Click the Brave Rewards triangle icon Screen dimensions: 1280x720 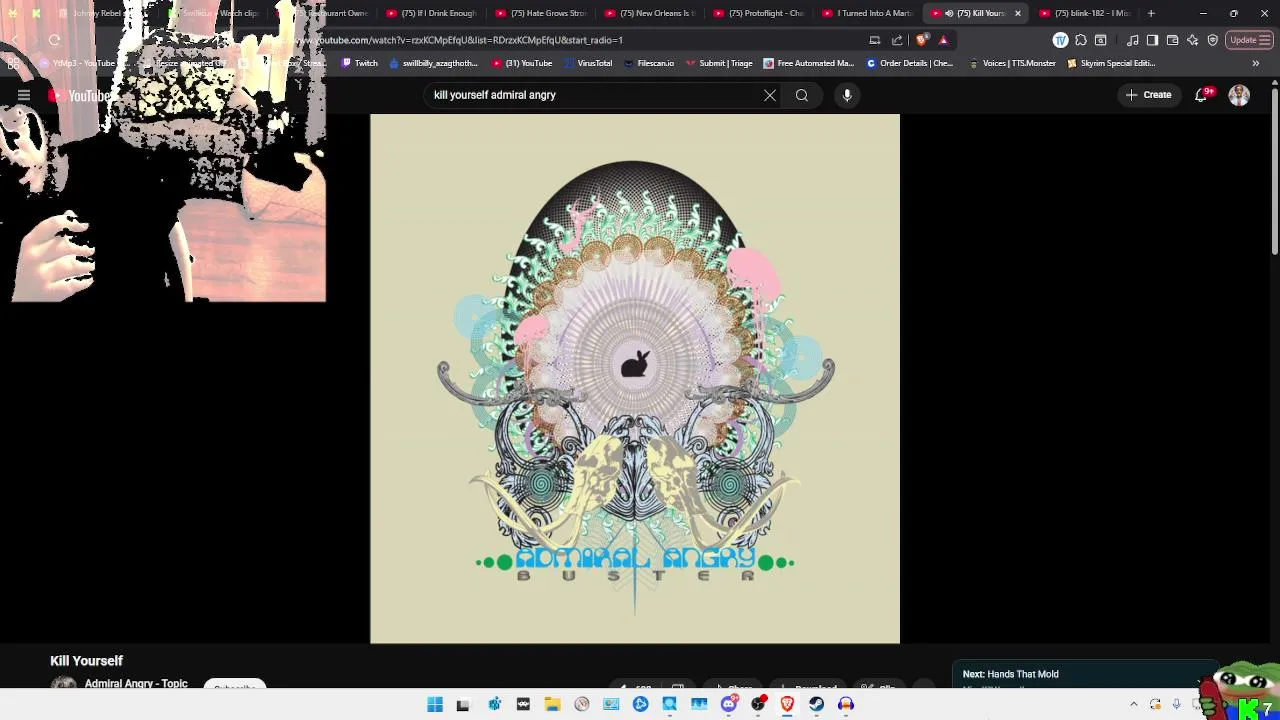click(x=943, y=40)
